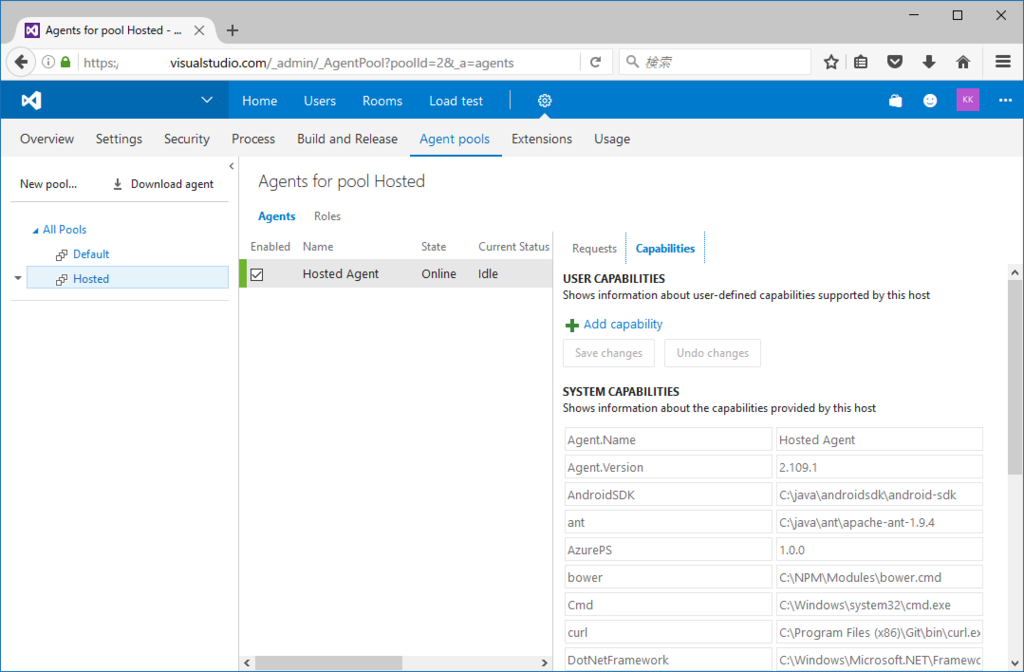Click the Cmd capability value field
1024x672 pixels.
point(879,605)
